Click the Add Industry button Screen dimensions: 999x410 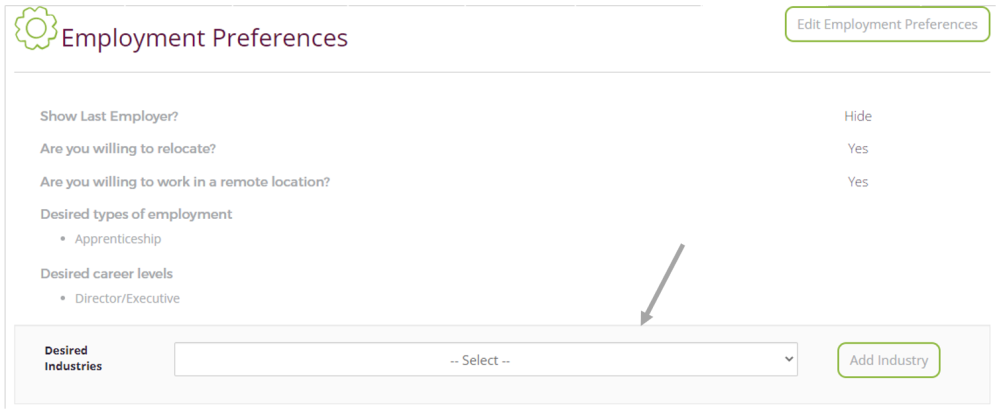[x=889, y=360]
